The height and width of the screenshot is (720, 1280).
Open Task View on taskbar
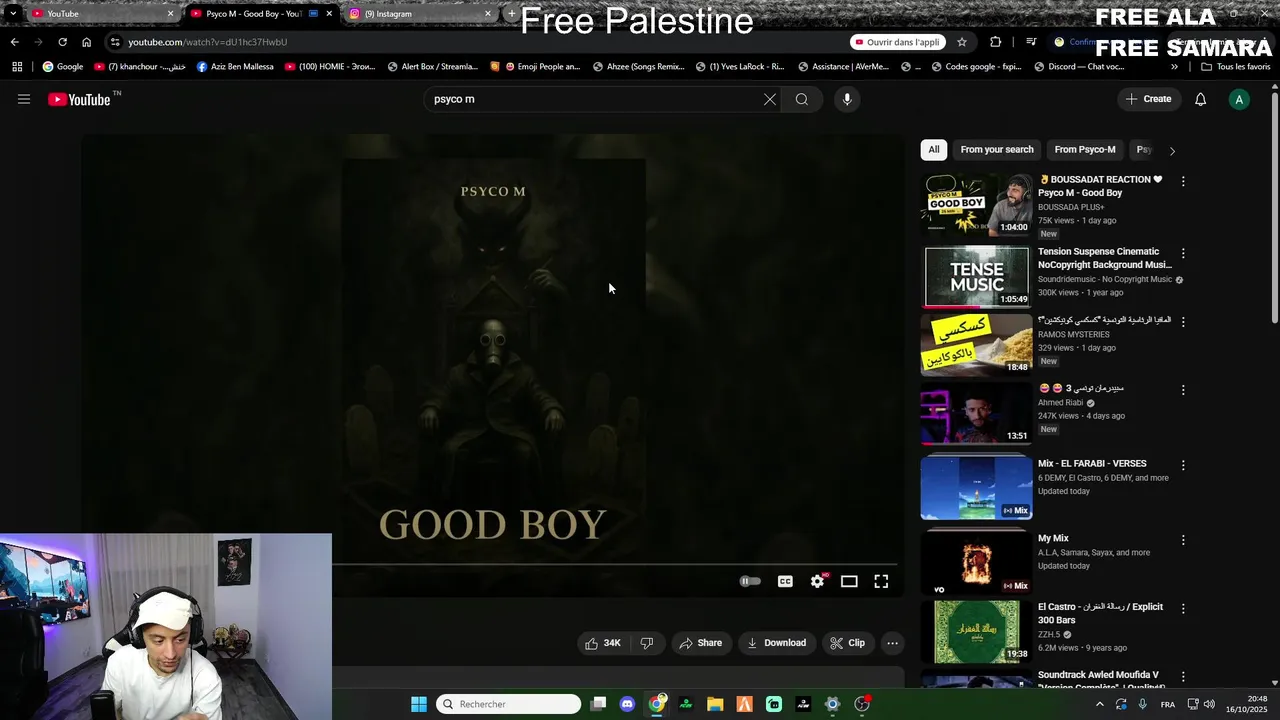click(x=598, y=704)
